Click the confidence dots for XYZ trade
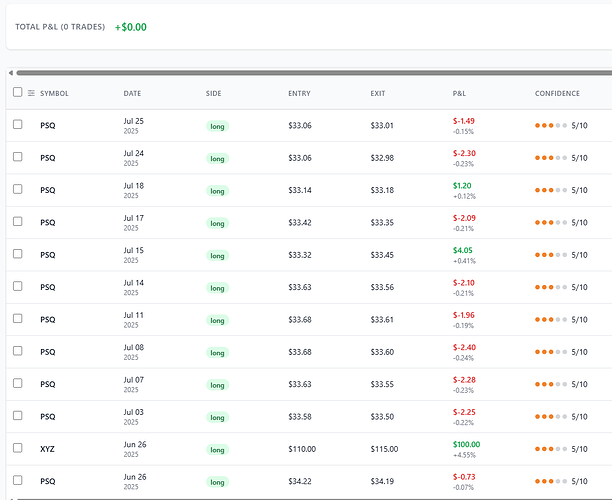612x500 pixels. 550,448
